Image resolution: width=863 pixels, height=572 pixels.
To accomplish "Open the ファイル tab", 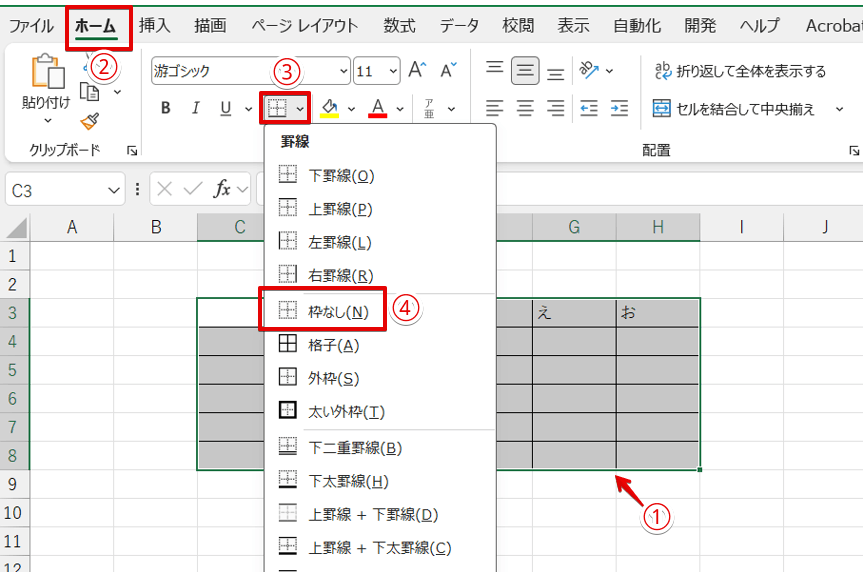I will (x=31, y=26).
